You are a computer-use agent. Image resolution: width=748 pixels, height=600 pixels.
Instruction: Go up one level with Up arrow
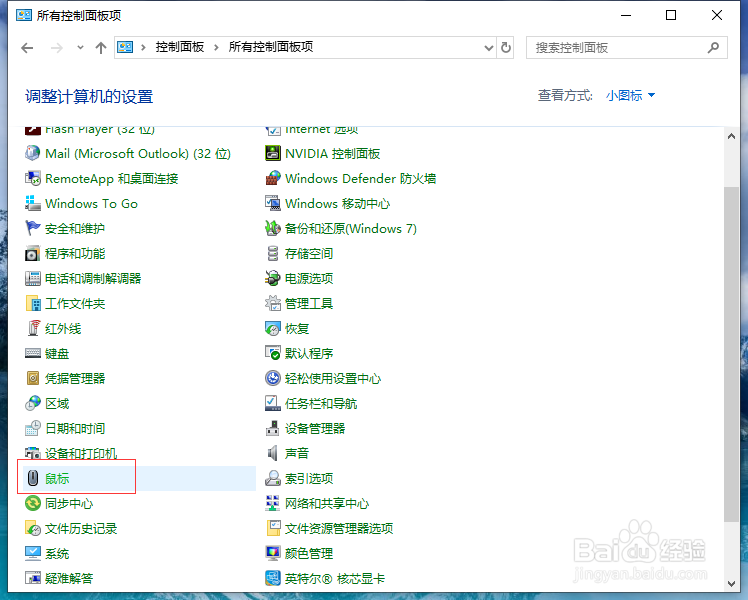101,48
